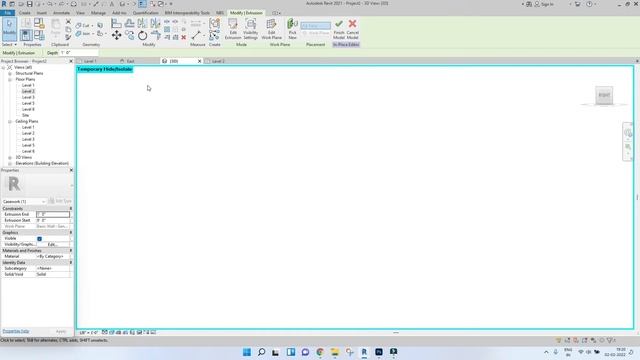The image size is (640, 360).
Task: Open File Explorer from taskbar
Action: (335, 352)
